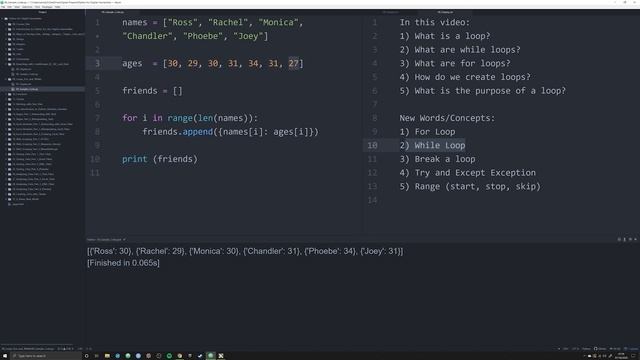Click the "Chandler" string on line 1
The image size is (640, 360).
click(147, 36)
